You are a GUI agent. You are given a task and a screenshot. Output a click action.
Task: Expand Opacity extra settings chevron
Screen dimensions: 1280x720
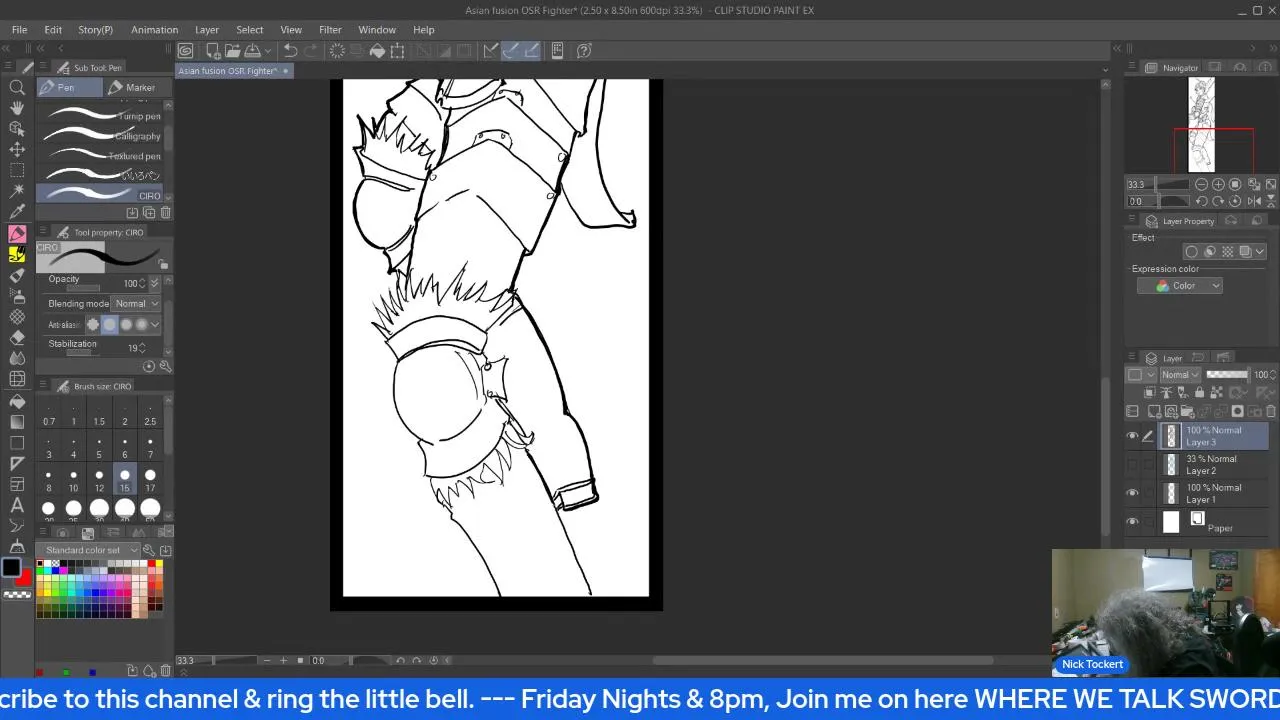pos(153,283)
